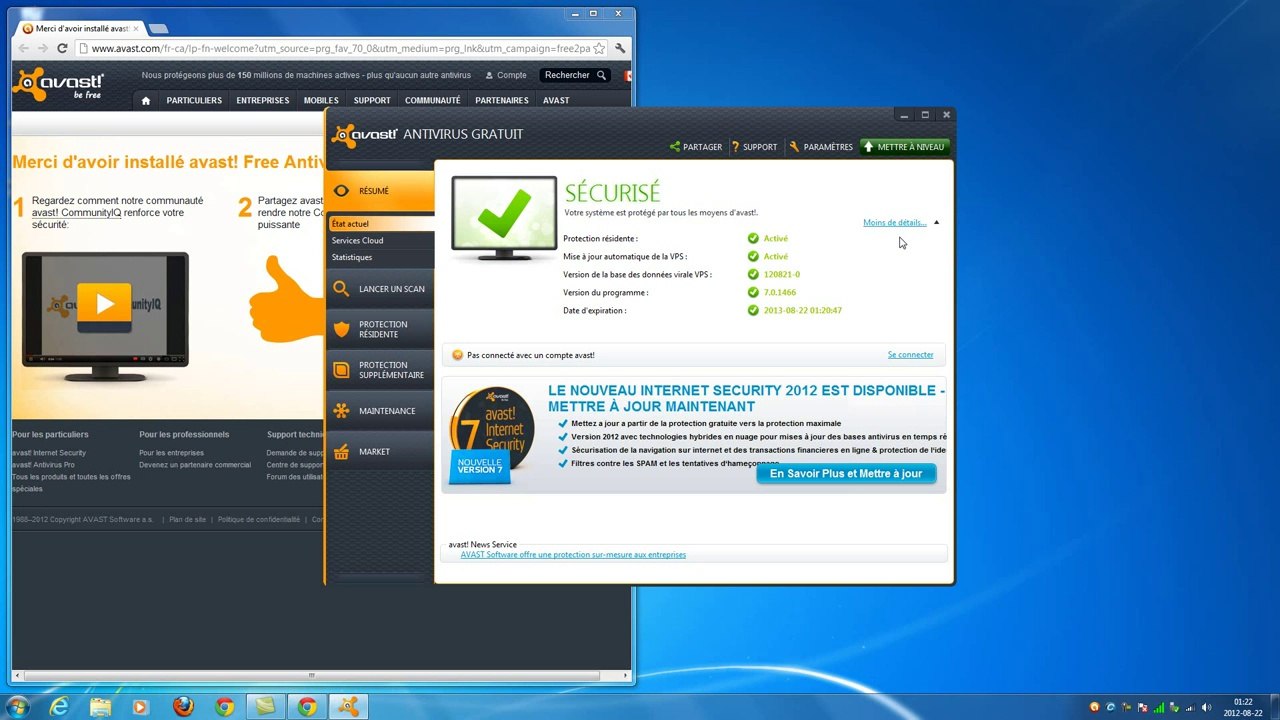Open Chrome's wrench menu
The image size is (1280, 720).
pyautogui.click(x=621, y=48)
